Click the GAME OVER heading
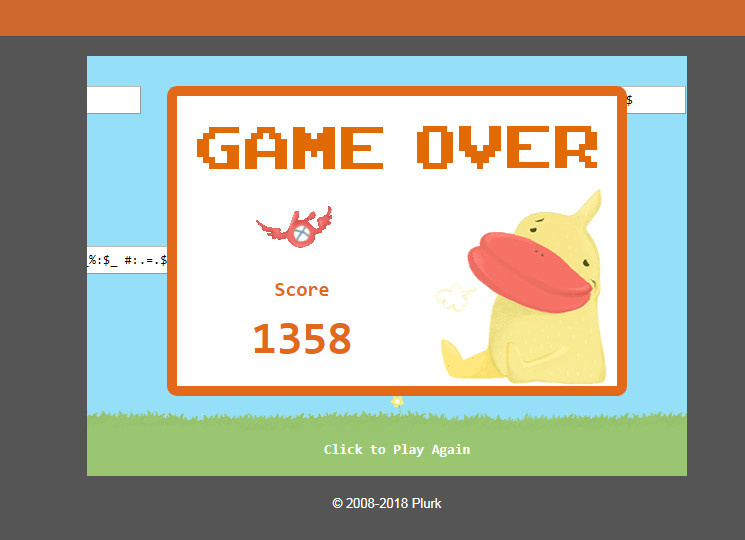This screenshot has width=745, height=540. 397,147
